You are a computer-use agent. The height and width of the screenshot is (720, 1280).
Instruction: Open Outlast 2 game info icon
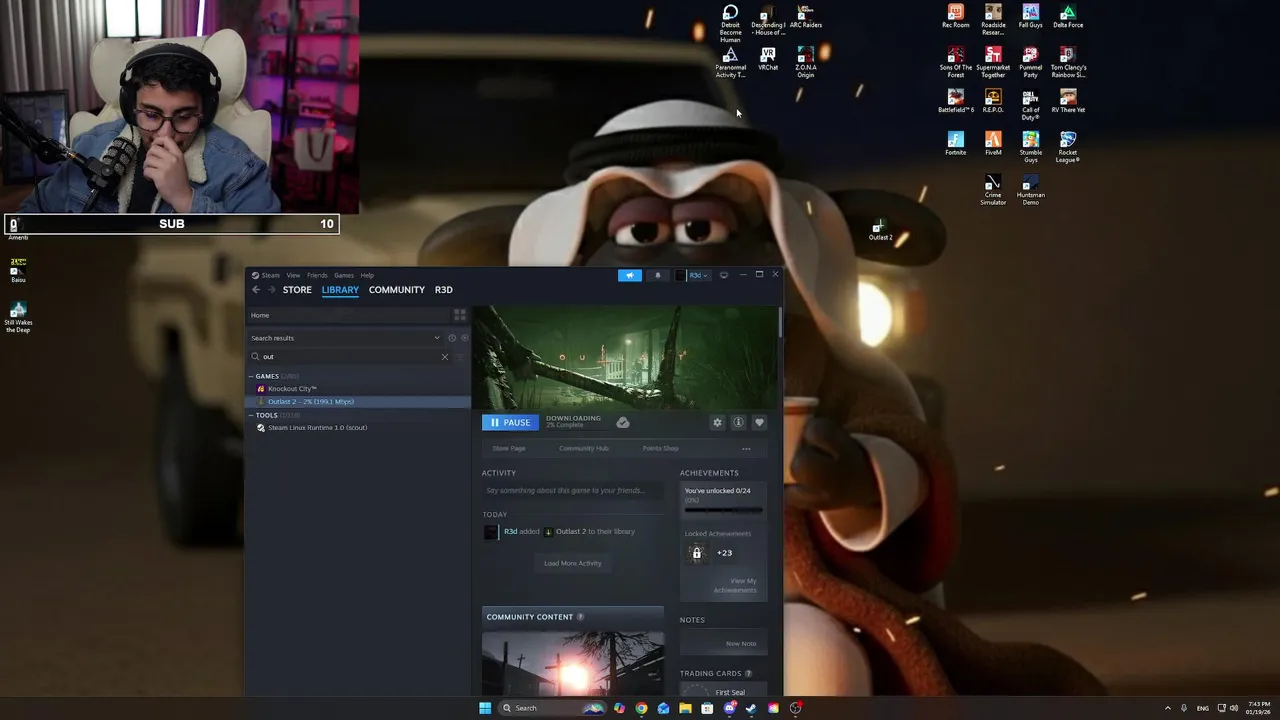pyautogui.click(x=738, y=423)
